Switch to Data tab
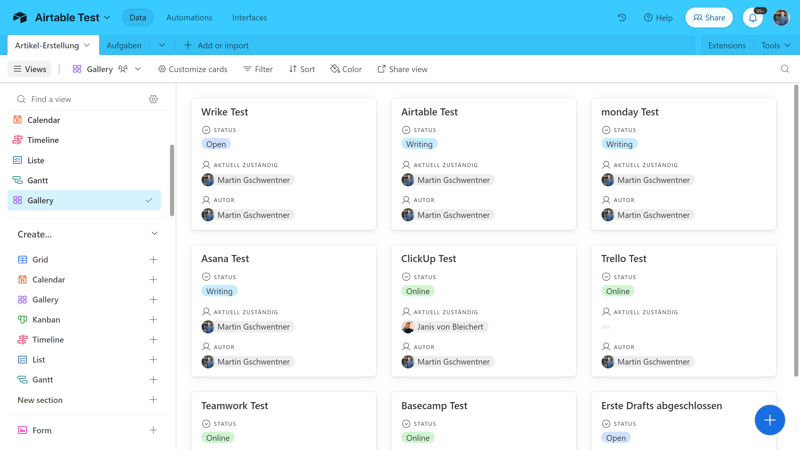 pyautogui.click(x=138, y=17)
